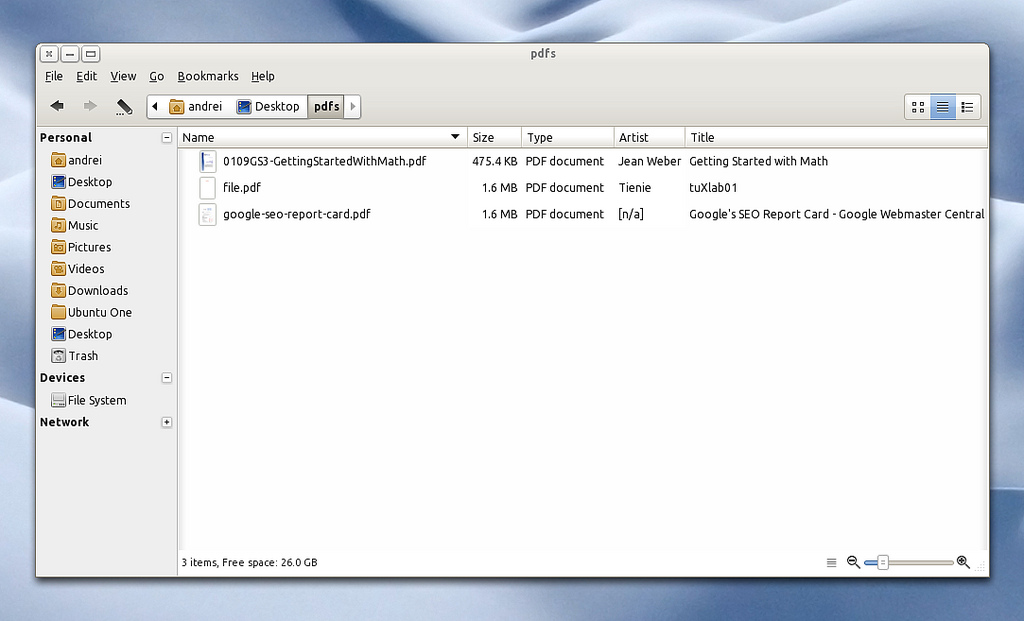Open the Bookmarks menu

pyautogui.click(x=208, y=76)
